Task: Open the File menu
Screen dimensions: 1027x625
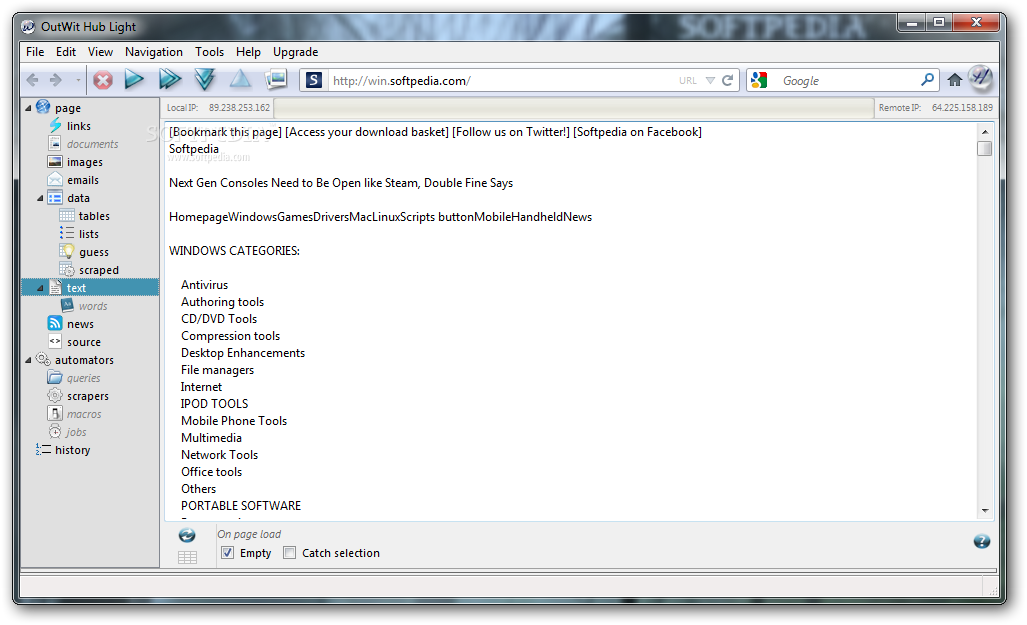Action: point(35,52)
